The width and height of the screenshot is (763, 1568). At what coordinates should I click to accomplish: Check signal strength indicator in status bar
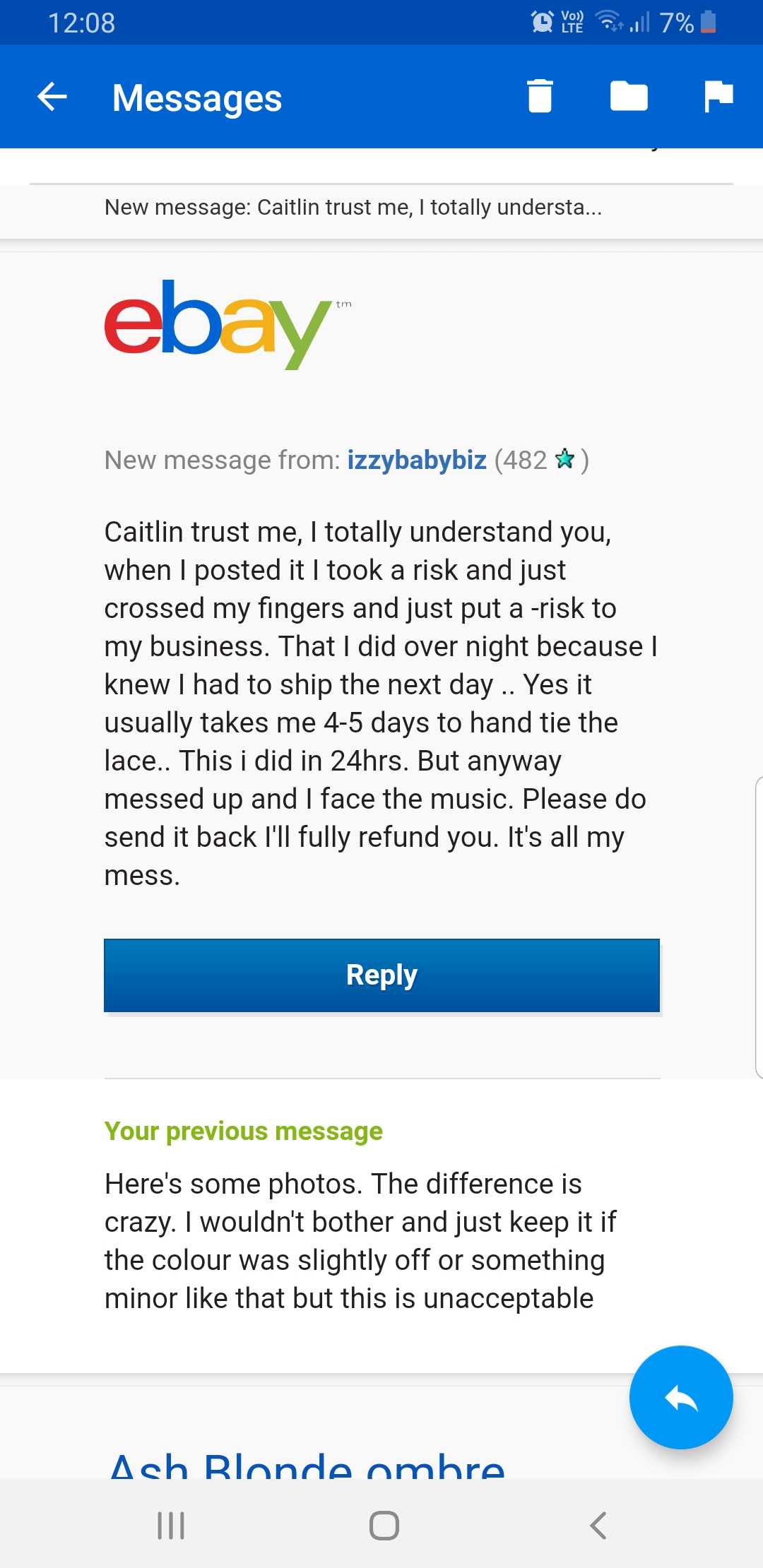tap(641, 21)
